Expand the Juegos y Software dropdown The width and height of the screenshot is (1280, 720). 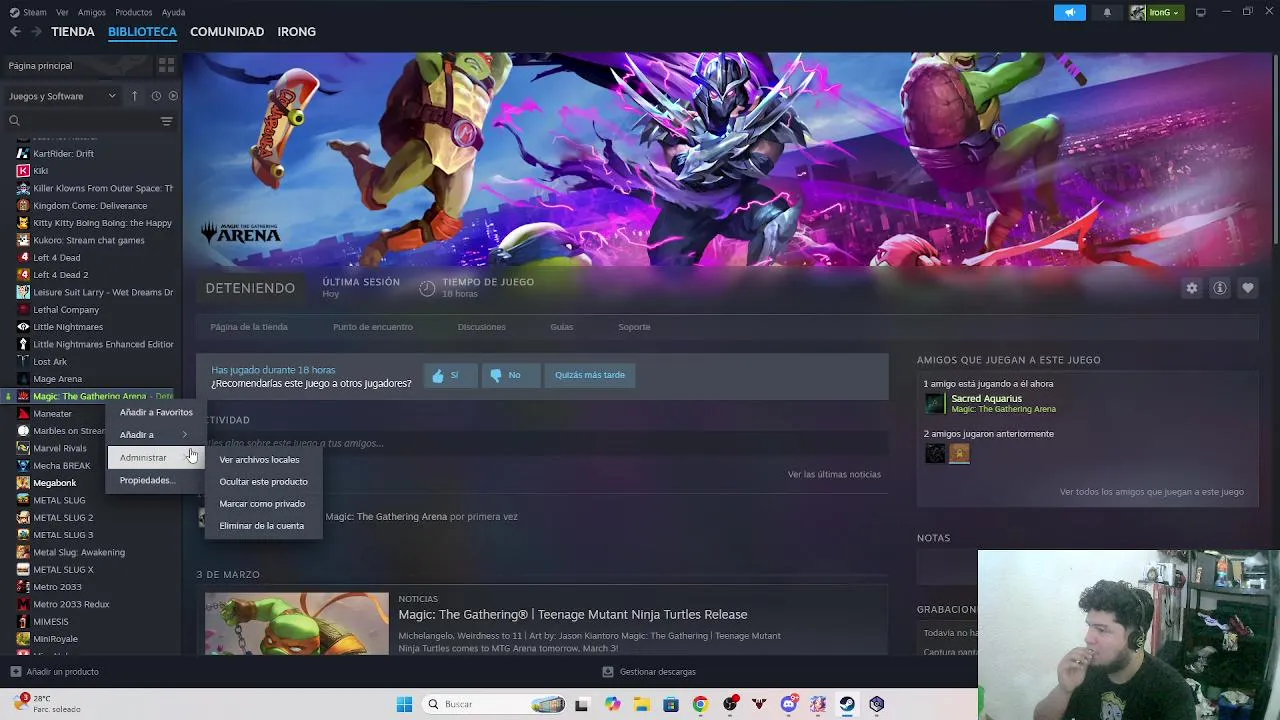[62, 96]
